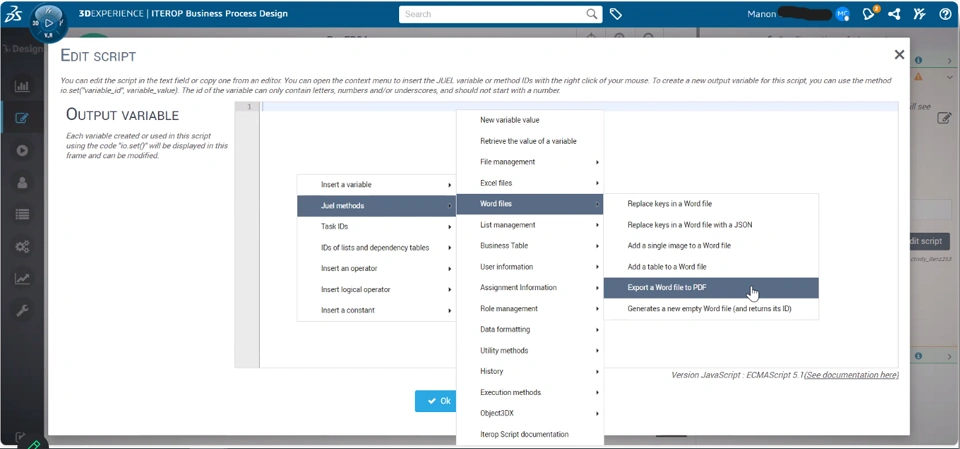Click the edit icon in the right panel

(x=944, y=118)
